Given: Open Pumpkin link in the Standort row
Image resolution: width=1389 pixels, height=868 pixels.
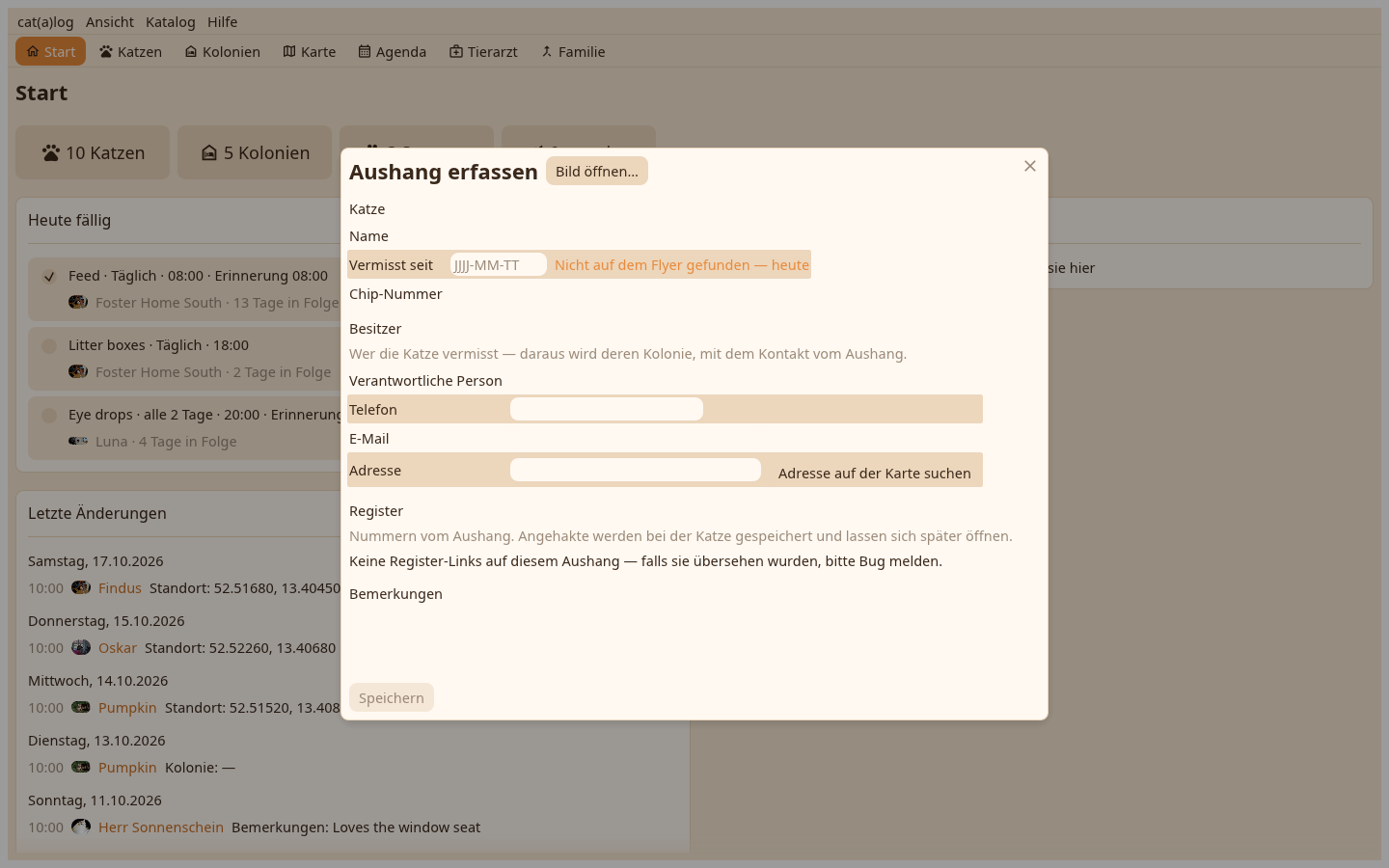Looking at the screenshot, I should pyautogui.click(x=127, y=708).
